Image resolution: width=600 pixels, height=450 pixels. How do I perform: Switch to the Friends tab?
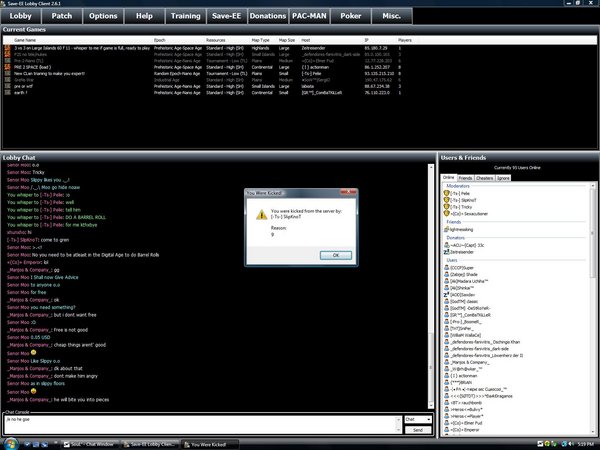tap(467, 177)
